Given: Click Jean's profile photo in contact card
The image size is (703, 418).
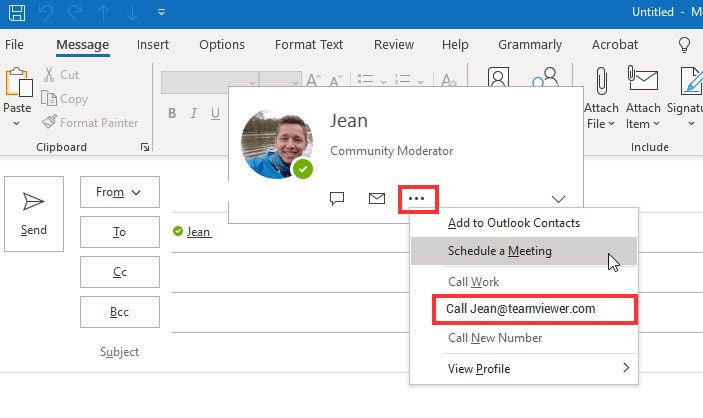Looking at the screenshot, I should pos(277,144).
